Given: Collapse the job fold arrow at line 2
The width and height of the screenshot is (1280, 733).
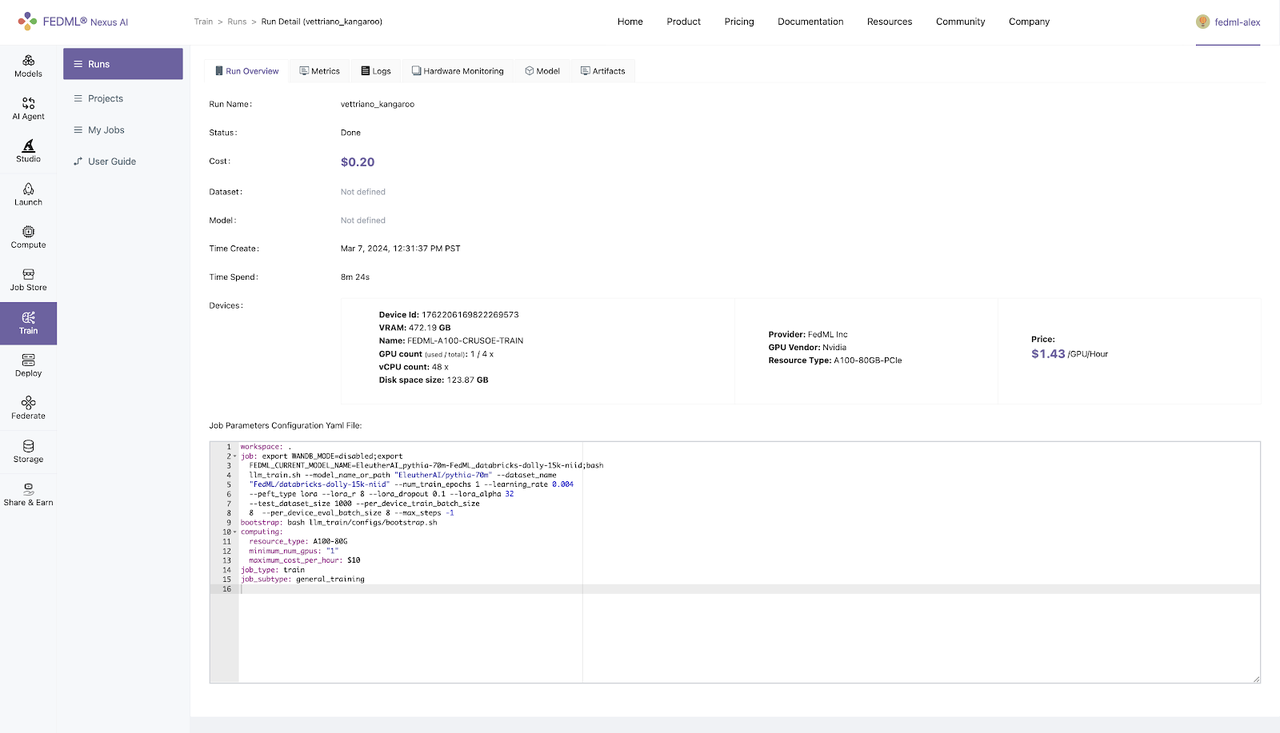Looking at the screenshot, I should (234, 456).
